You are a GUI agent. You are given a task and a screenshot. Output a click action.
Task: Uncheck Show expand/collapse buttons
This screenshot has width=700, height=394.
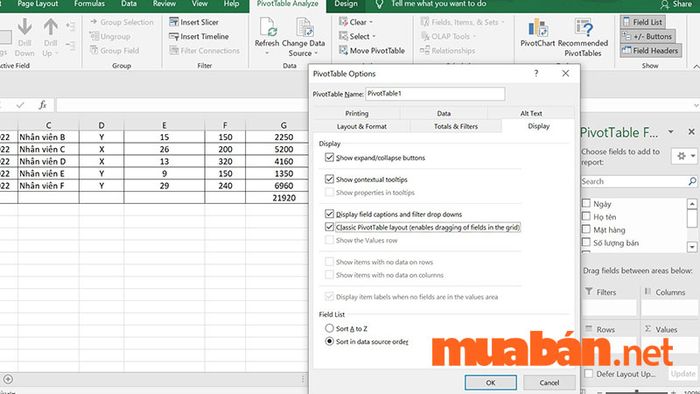(329, 158)
